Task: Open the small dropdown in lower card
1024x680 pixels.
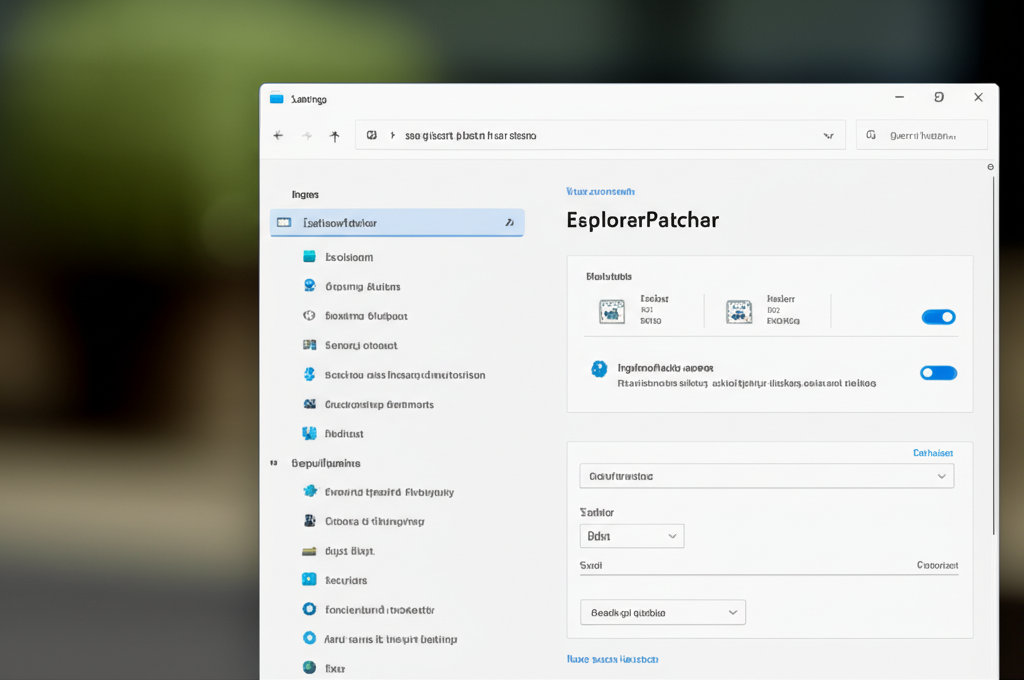Action: pyautogui.click(x=631, y=536)
